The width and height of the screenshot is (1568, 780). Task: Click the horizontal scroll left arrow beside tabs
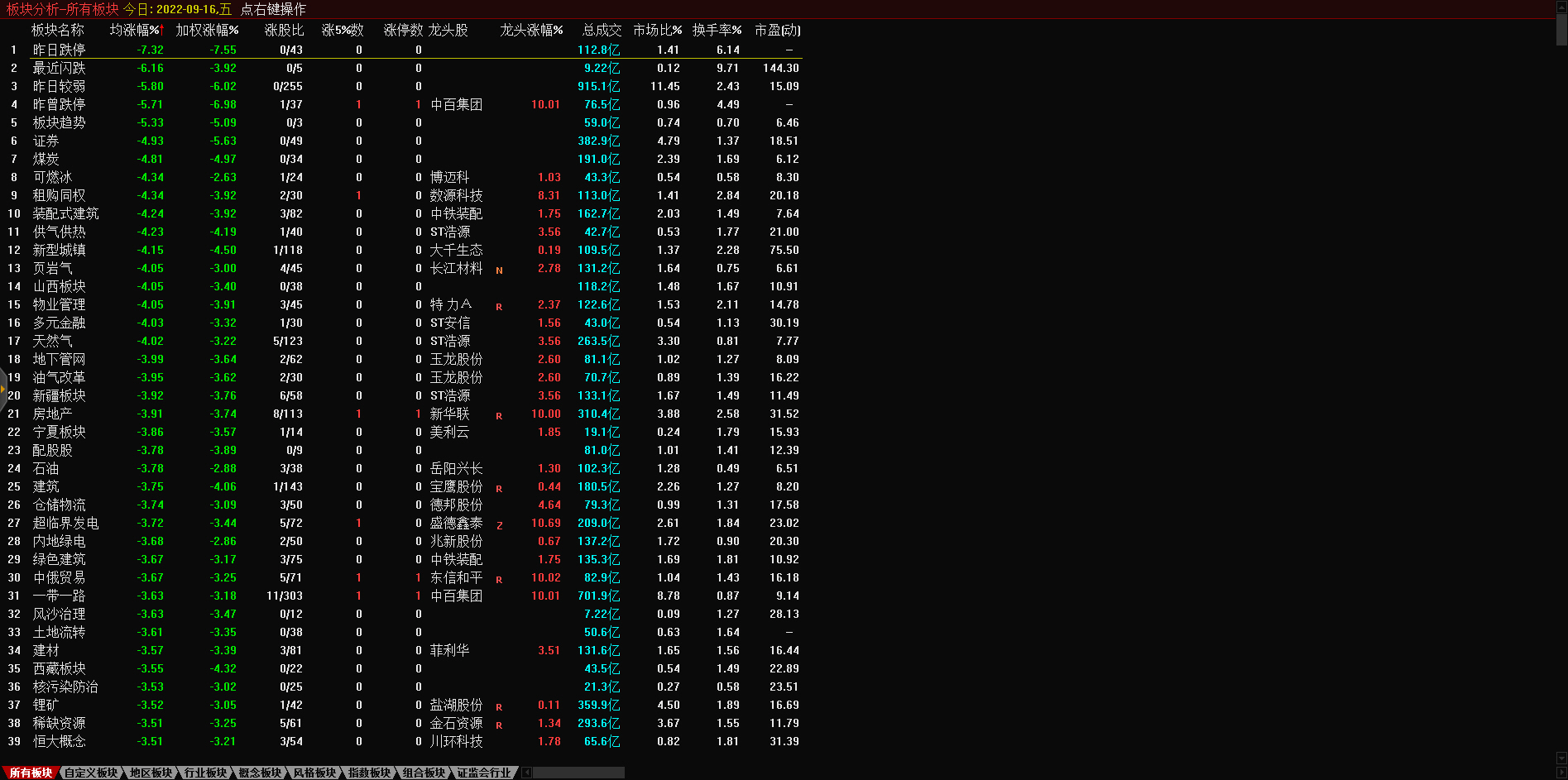coord(526,773)
